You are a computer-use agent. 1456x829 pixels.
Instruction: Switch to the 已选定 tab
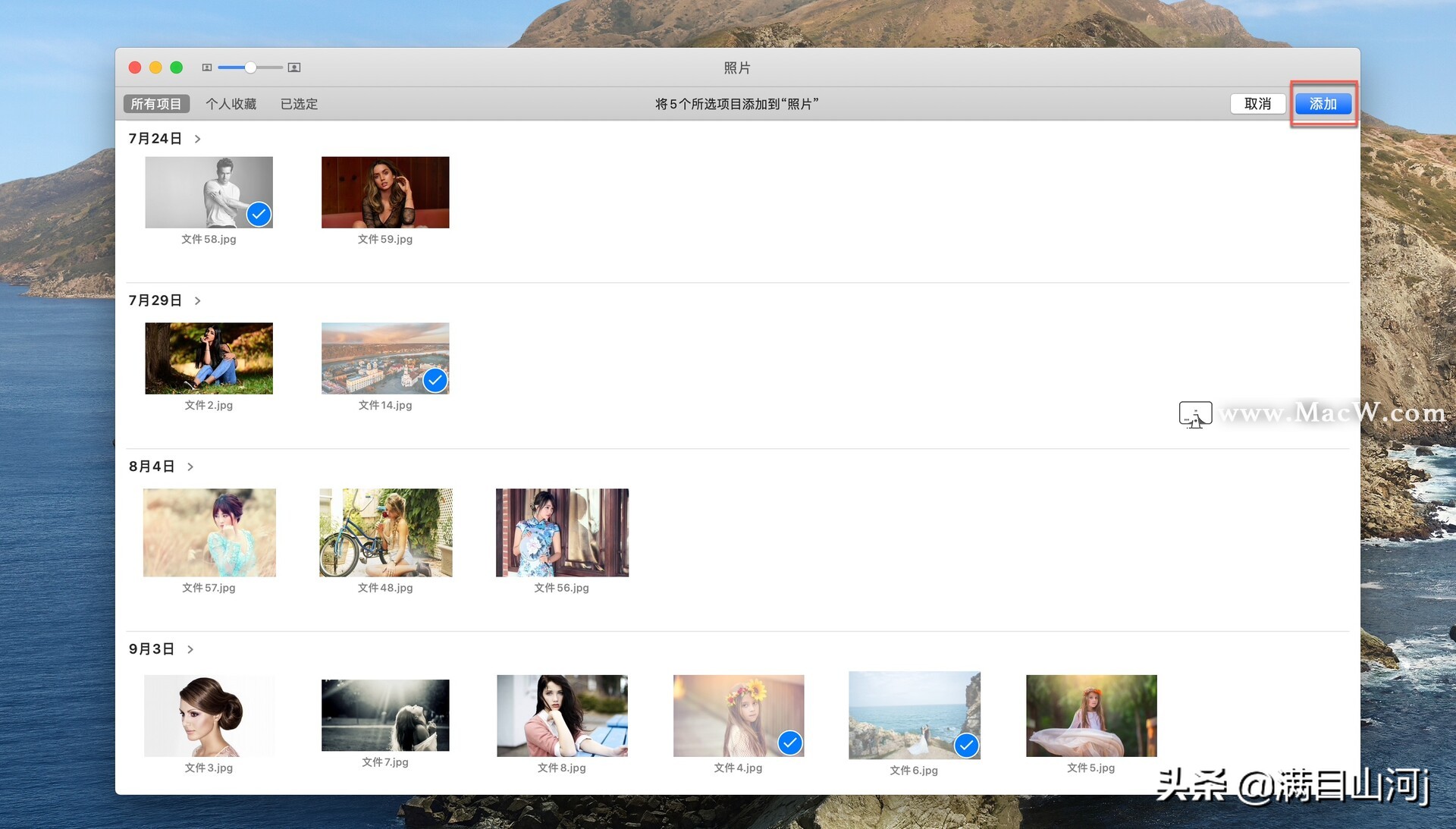coord(299,104)
